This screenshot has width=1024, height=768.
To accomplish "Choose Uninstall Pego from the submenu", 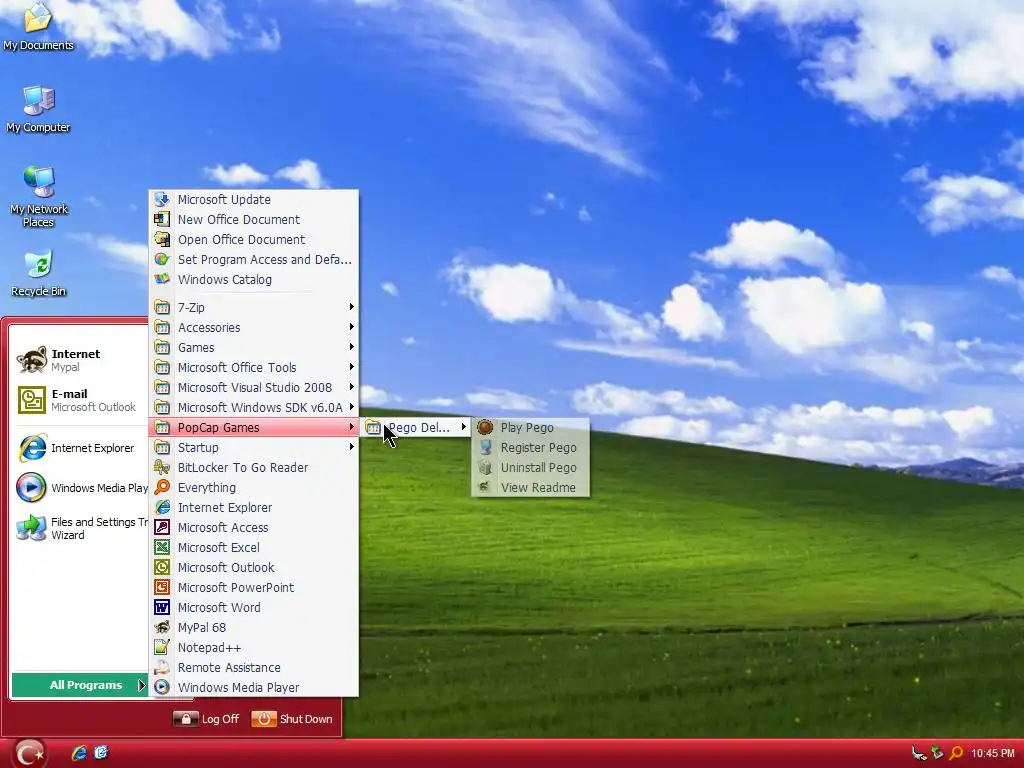I will [x=530, y=468].
